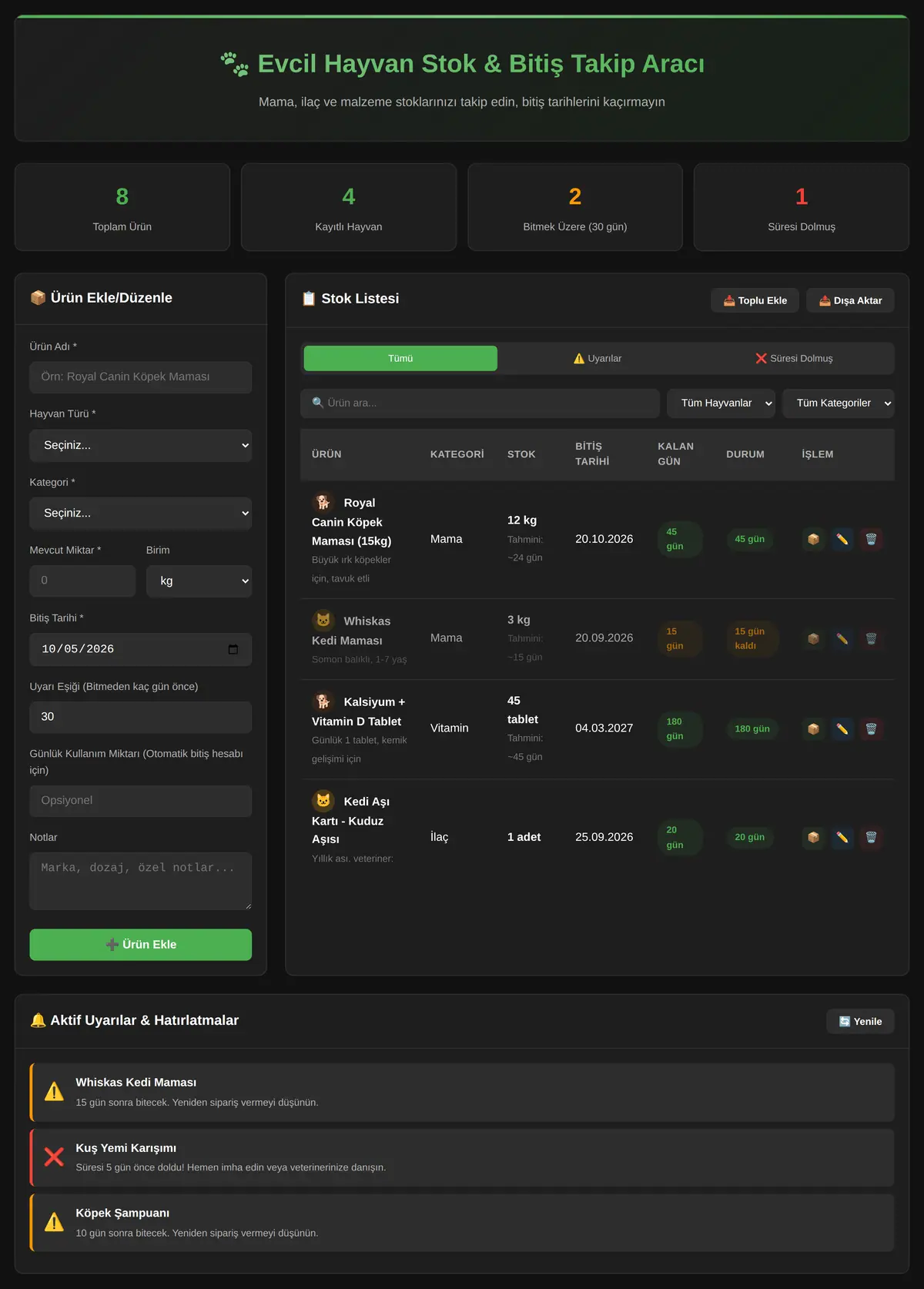Click the box stock icon for Kalsiyum row
Viewport: 924px width, 1289px height.
813,728
